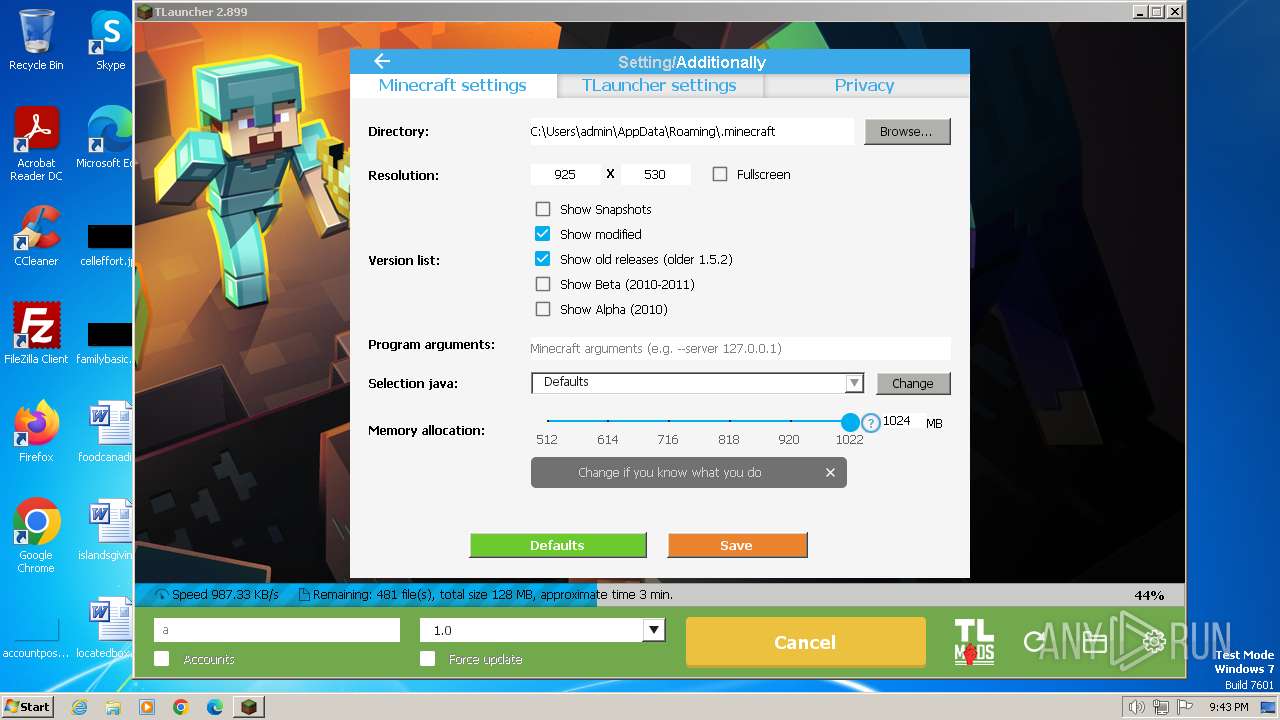The height and width of the screenshot is (720, 1280).
Task: Click TLauncher Minecraft block taskbar icon
Action: click(249, 707)
